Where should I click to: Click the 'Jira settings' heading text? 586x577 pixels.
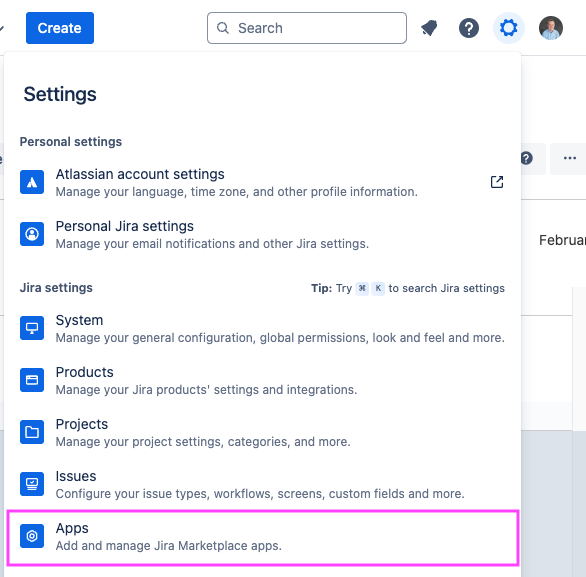[56, 288]
